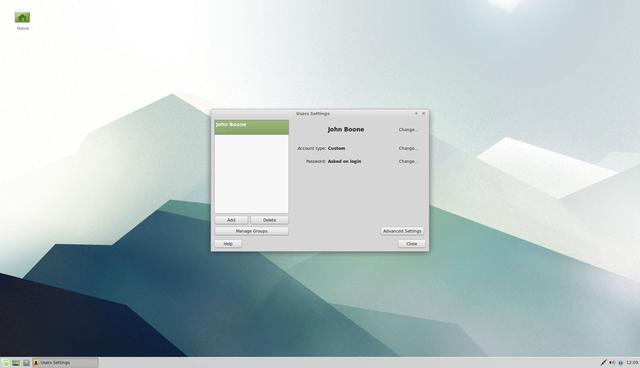Open Advanced Settings
This screenshot has width=640, height=368.
pos(402,231)
